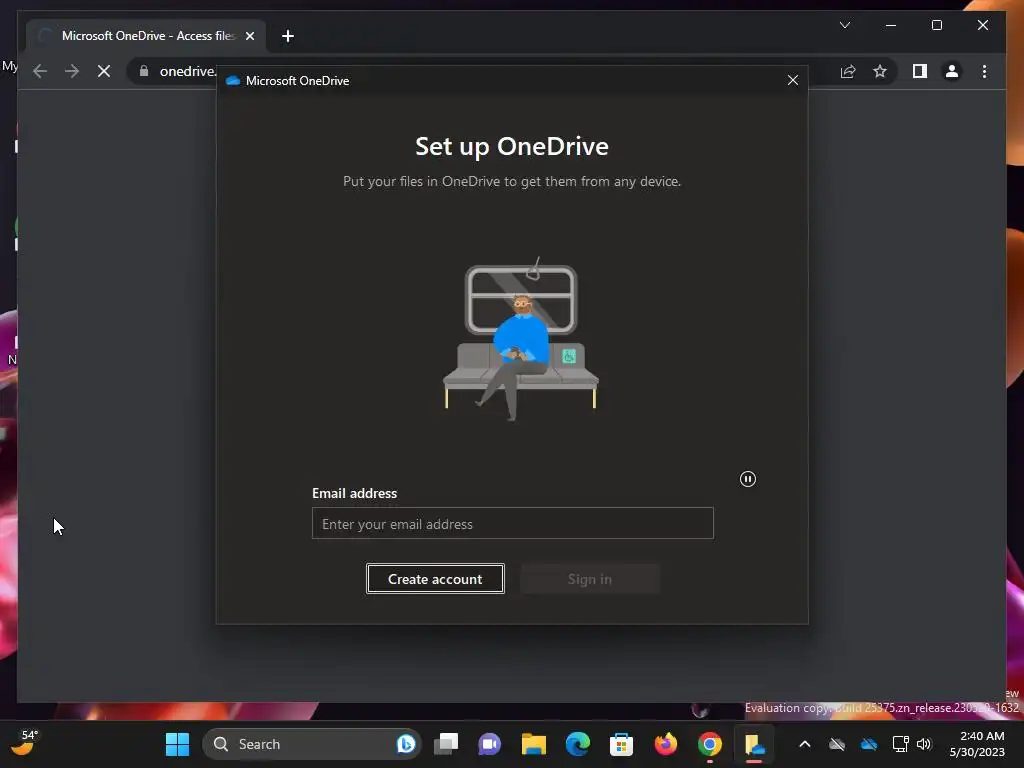Click the greyed-out Sign in button
Viewport: 1024px width, 768px height.
point(590,579)
